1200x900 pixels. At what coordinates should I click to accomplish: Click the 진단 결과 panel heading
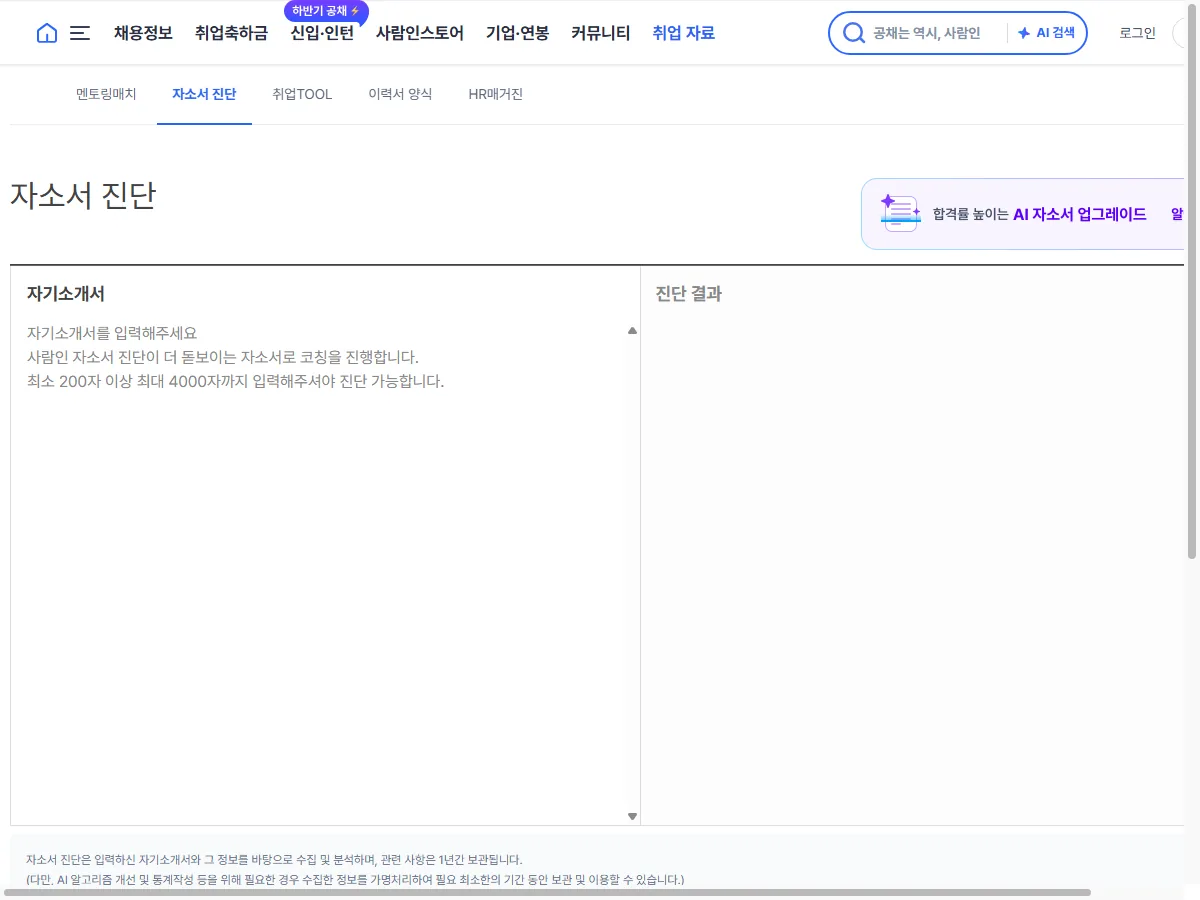(688, 294)
